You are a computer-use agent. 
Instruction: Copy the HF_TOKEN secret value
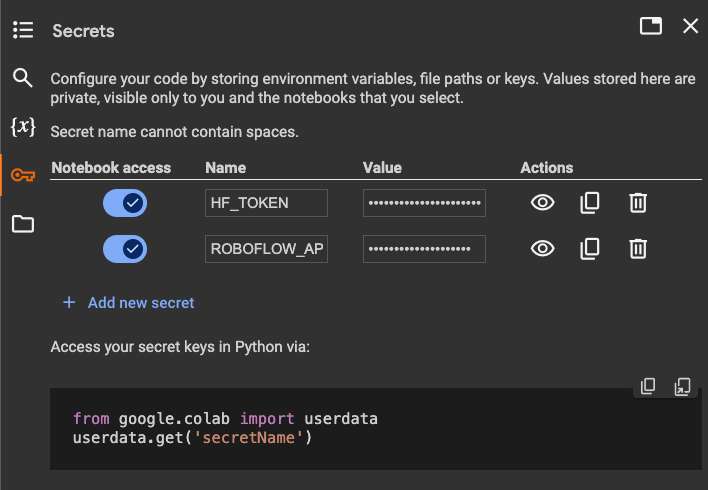(590, 203)
